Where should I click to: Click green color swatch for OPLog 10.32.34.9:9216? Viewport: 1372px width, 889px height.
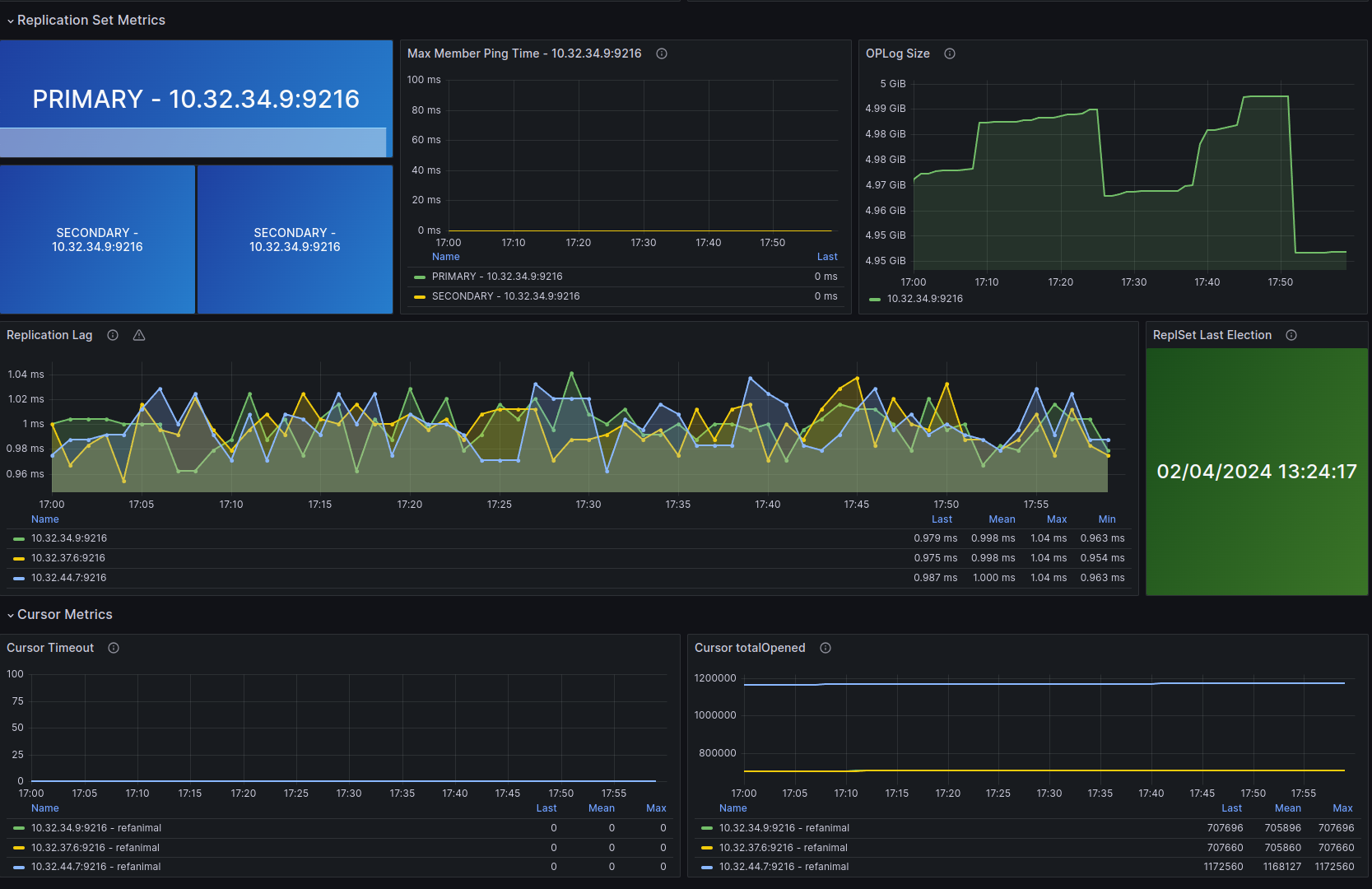[x=875, y=300]
